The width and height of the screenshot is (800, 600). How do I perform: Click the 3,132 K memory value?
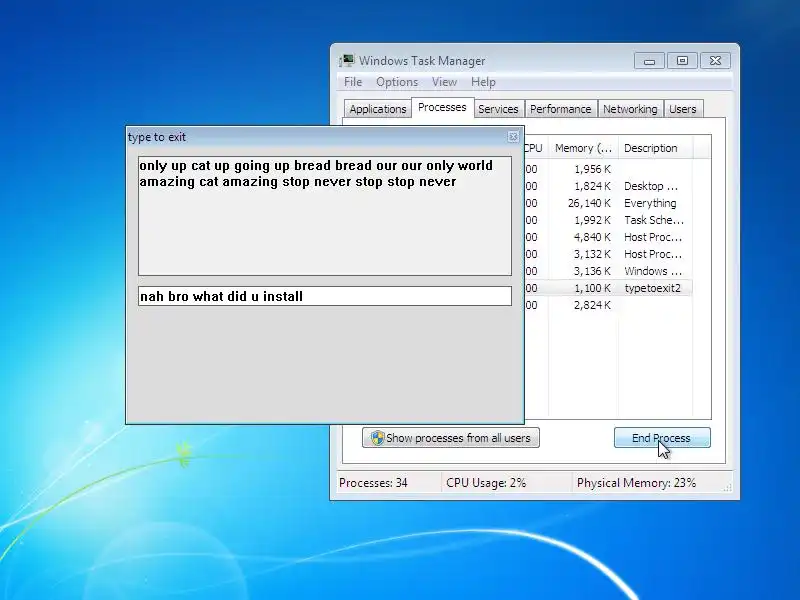coord(592,254)
